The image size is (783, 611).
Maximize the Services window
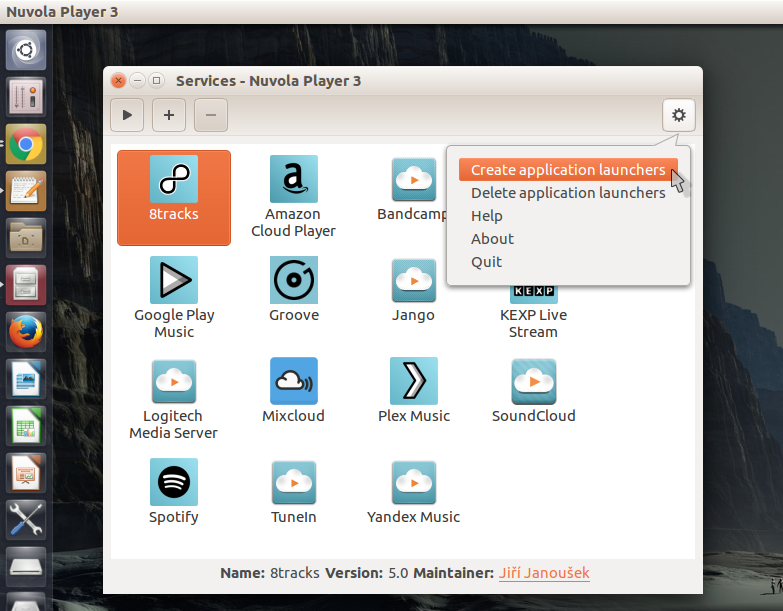click(x=156, y=80)
